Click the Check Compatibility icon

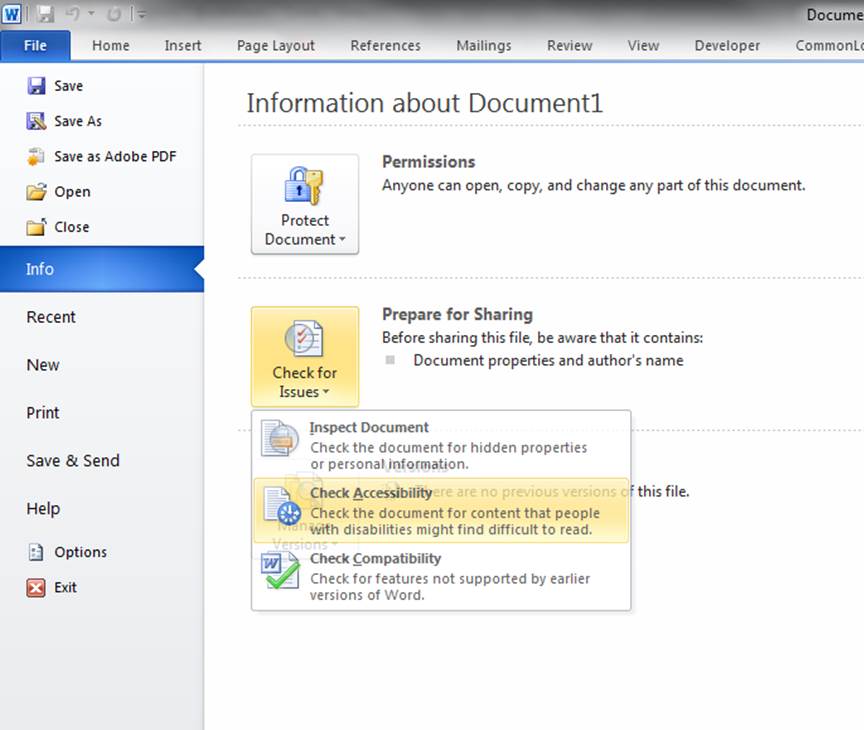click(x=281, y=571)
